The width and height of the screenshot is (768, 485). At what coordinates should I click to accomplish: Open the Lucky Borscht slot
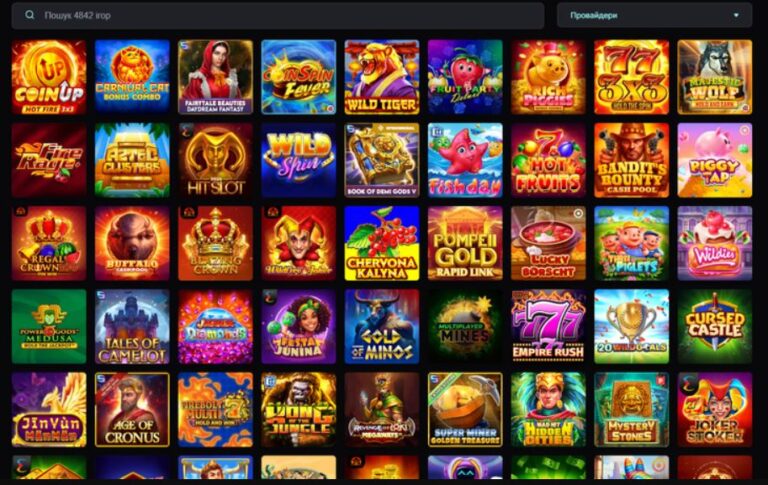[x=549, y=243]
